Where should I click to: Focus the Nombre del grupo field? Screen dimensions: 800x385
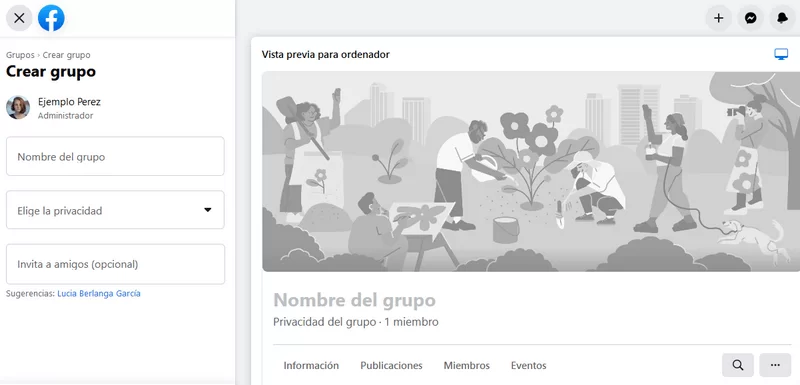[x=115, y=157]
